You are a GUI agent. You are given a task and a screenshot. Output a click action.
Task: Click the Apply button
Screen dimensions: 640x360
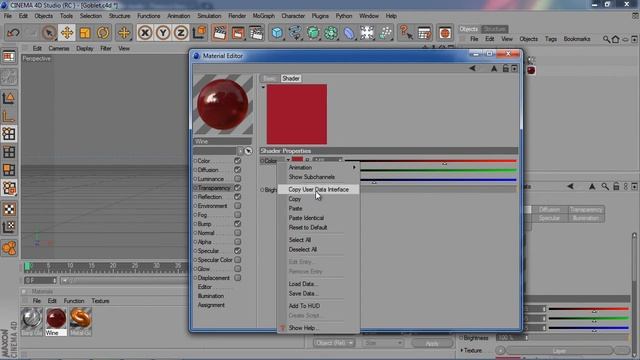[x=432, y=343]
